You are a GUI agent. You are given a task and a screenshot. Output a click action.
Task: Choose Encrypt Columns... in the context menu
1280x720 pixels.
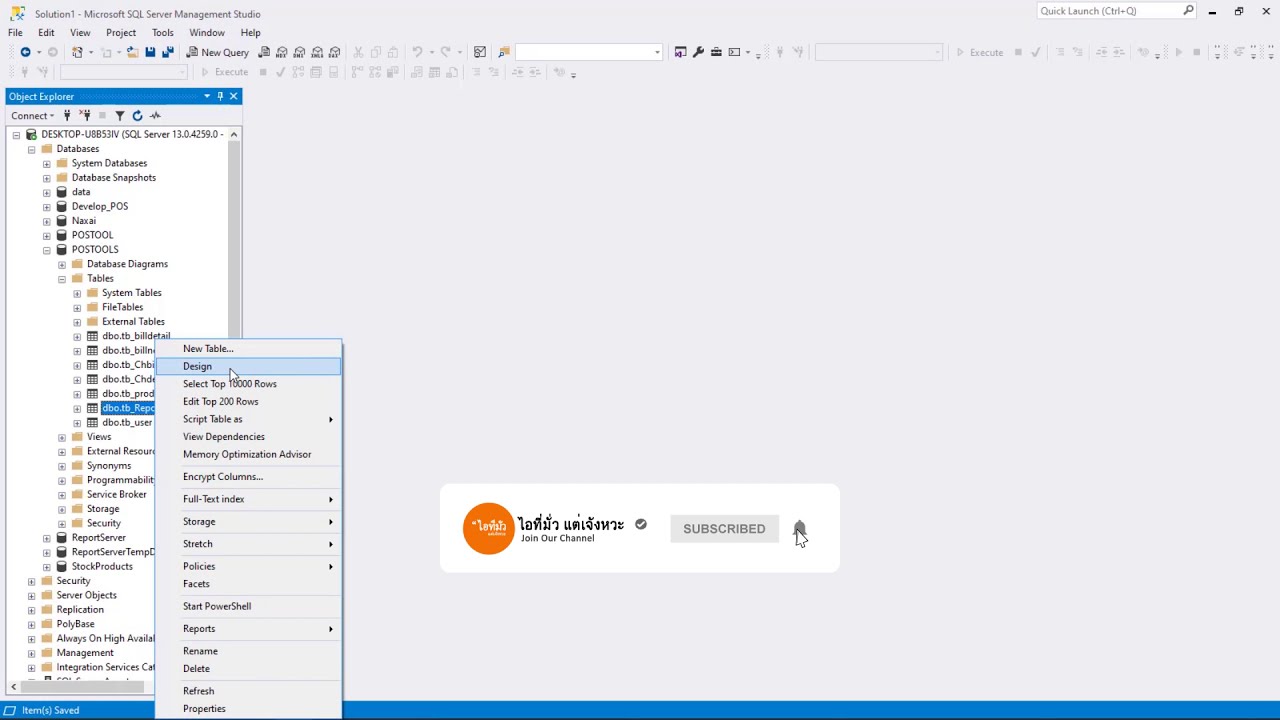tap(248, 477)
